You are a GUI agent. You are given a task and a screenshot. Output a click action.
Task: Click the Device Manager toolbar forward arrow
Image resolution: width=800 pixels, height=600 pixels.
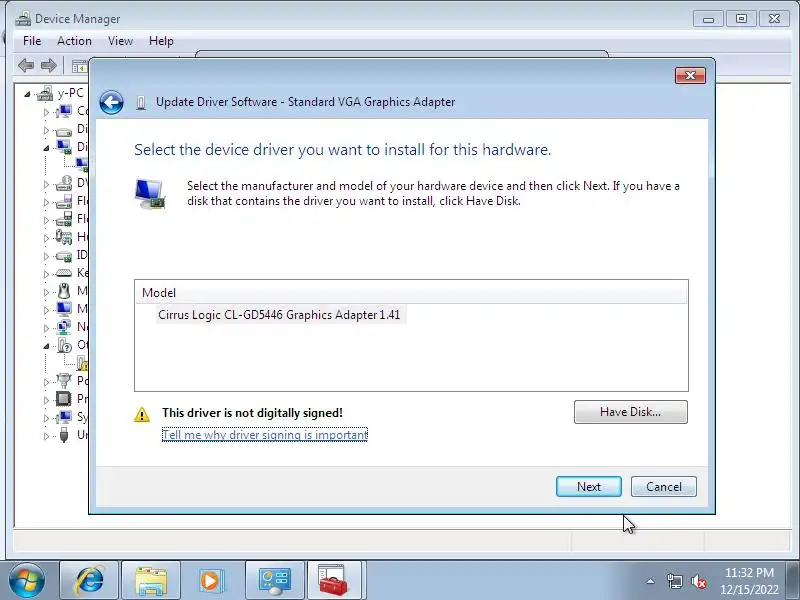[48, 65]
